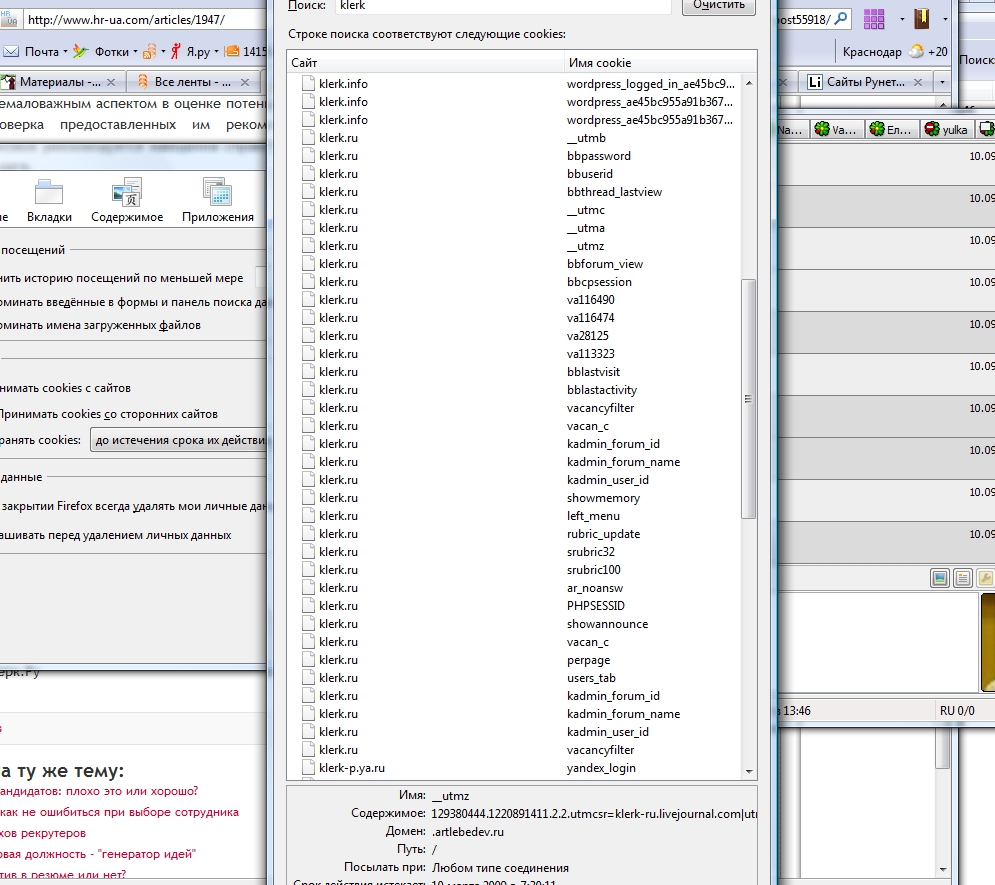Open the link 'как не ошибиться при выборе сотрудника'

pyautogui.click(x=119, y=812)
